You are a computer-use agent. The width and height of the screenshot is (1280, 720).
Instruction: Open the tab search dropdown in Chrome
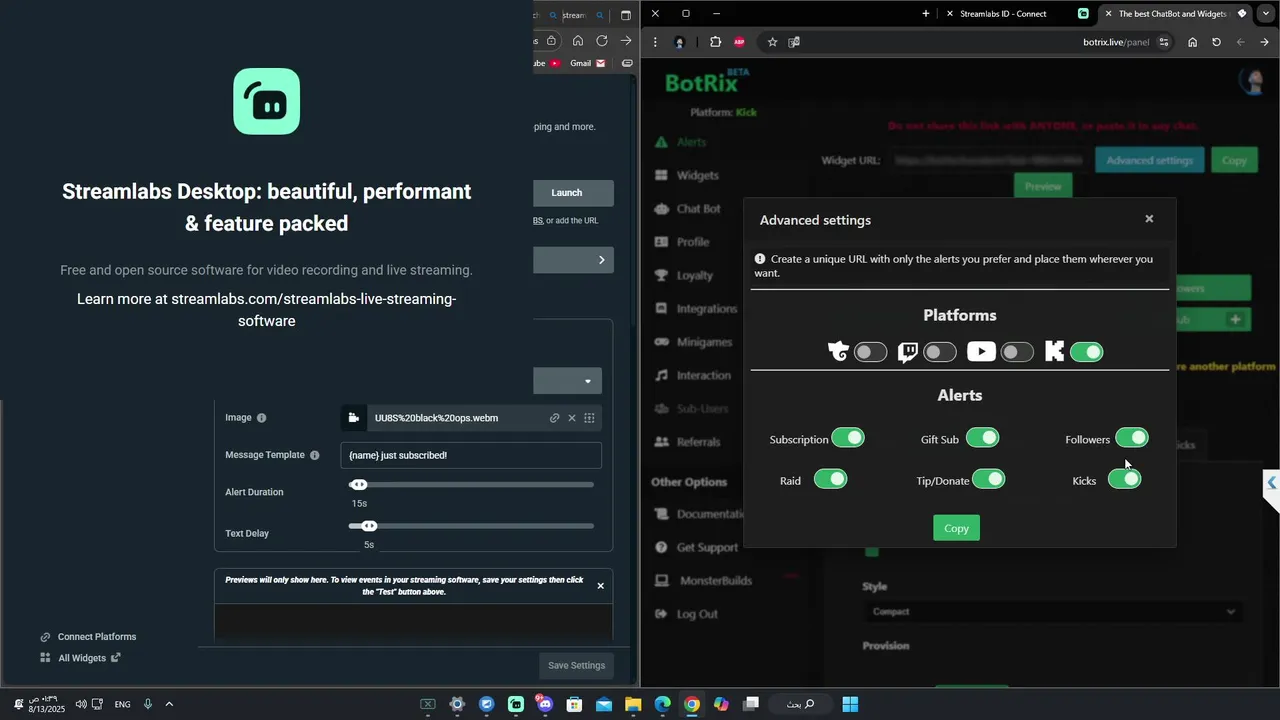click(1266, 14)
